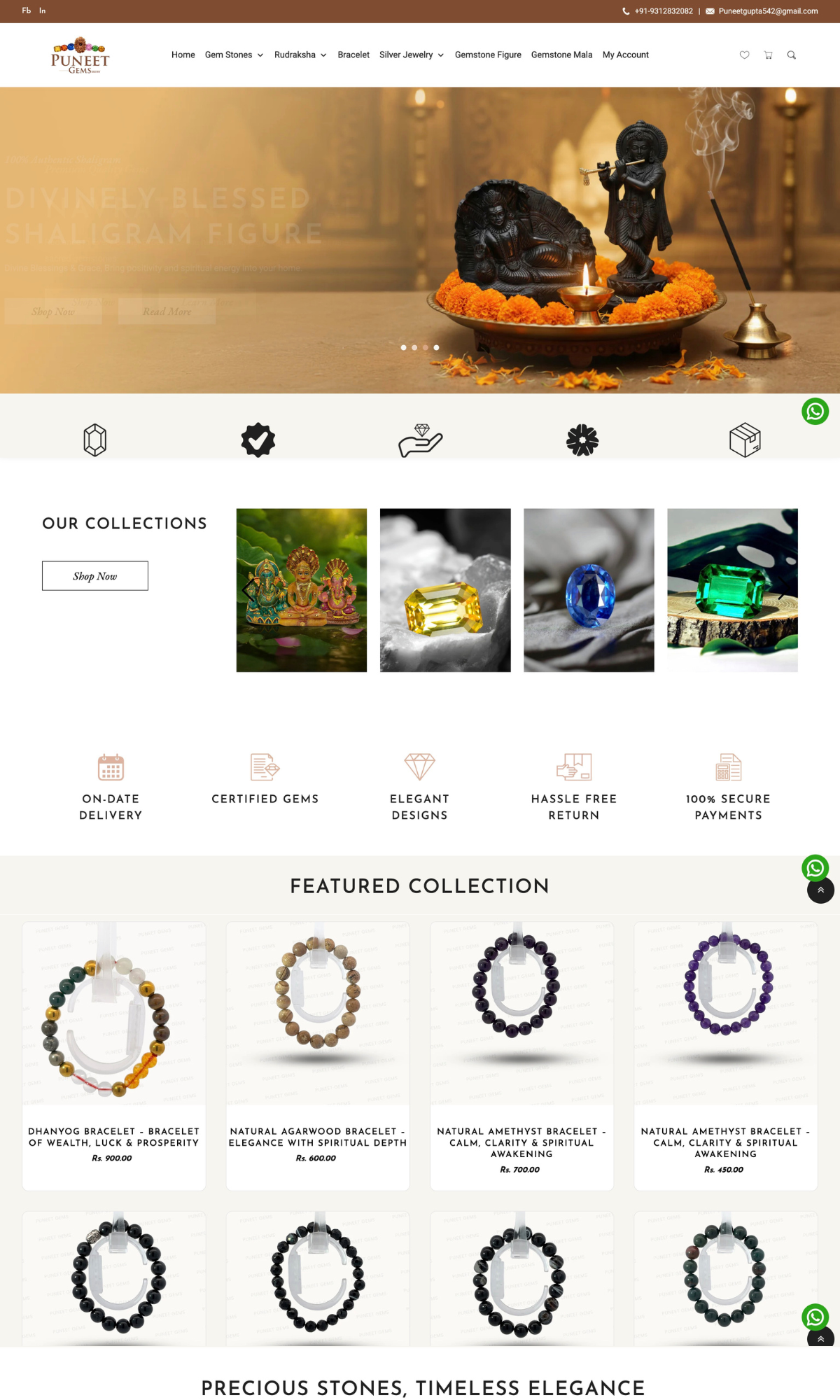Image resolution: width=840 pixels, height=1400 pixels.
Task: Open the green emerald collection thumbnail
Action: pos(732,590)
